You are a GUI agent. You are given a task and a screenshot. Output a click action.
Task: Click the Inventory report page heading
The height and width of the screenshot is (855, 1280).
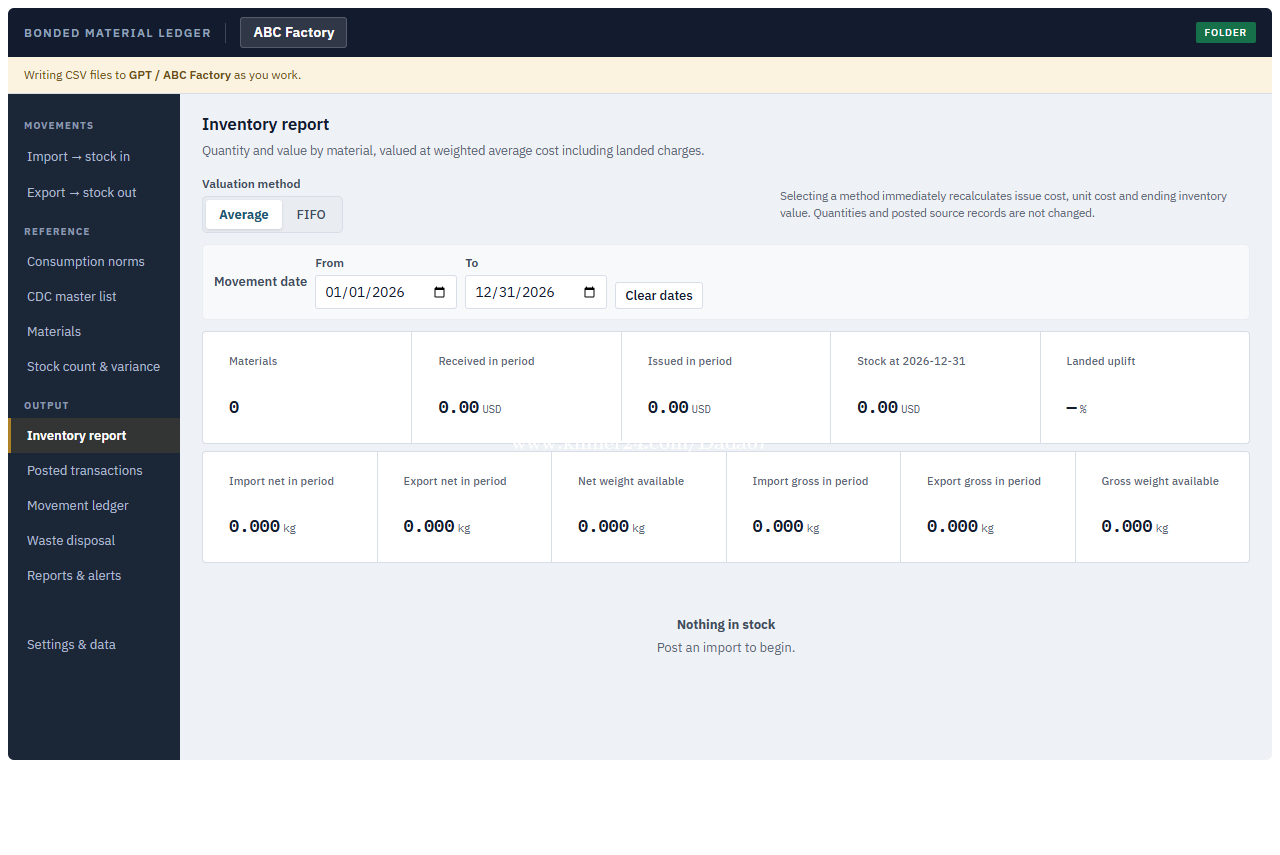tap(266, 125)
